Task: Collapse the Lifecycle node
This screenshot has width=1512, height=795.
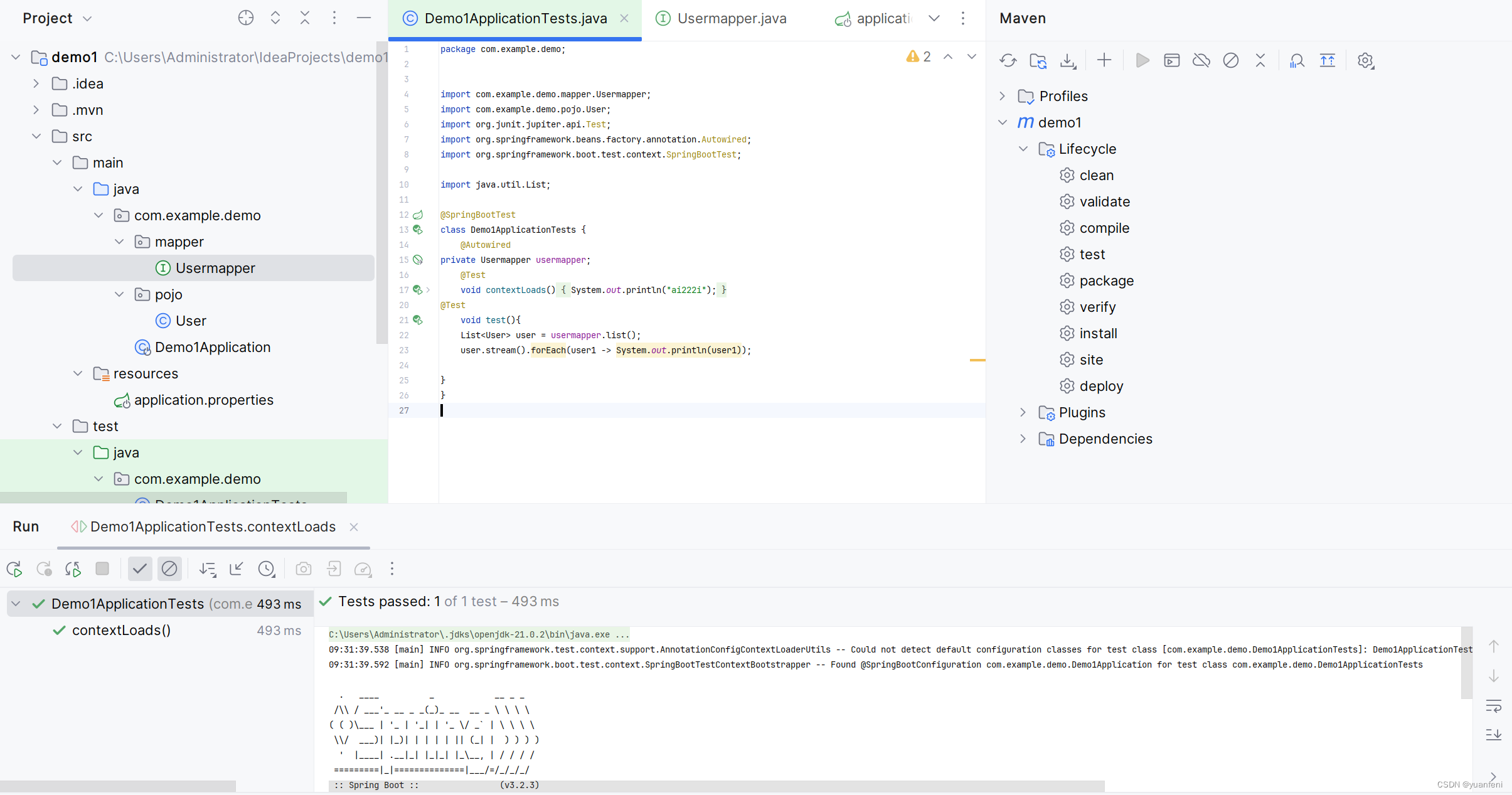Action: pyautogui.click(x=1023, y=149)
